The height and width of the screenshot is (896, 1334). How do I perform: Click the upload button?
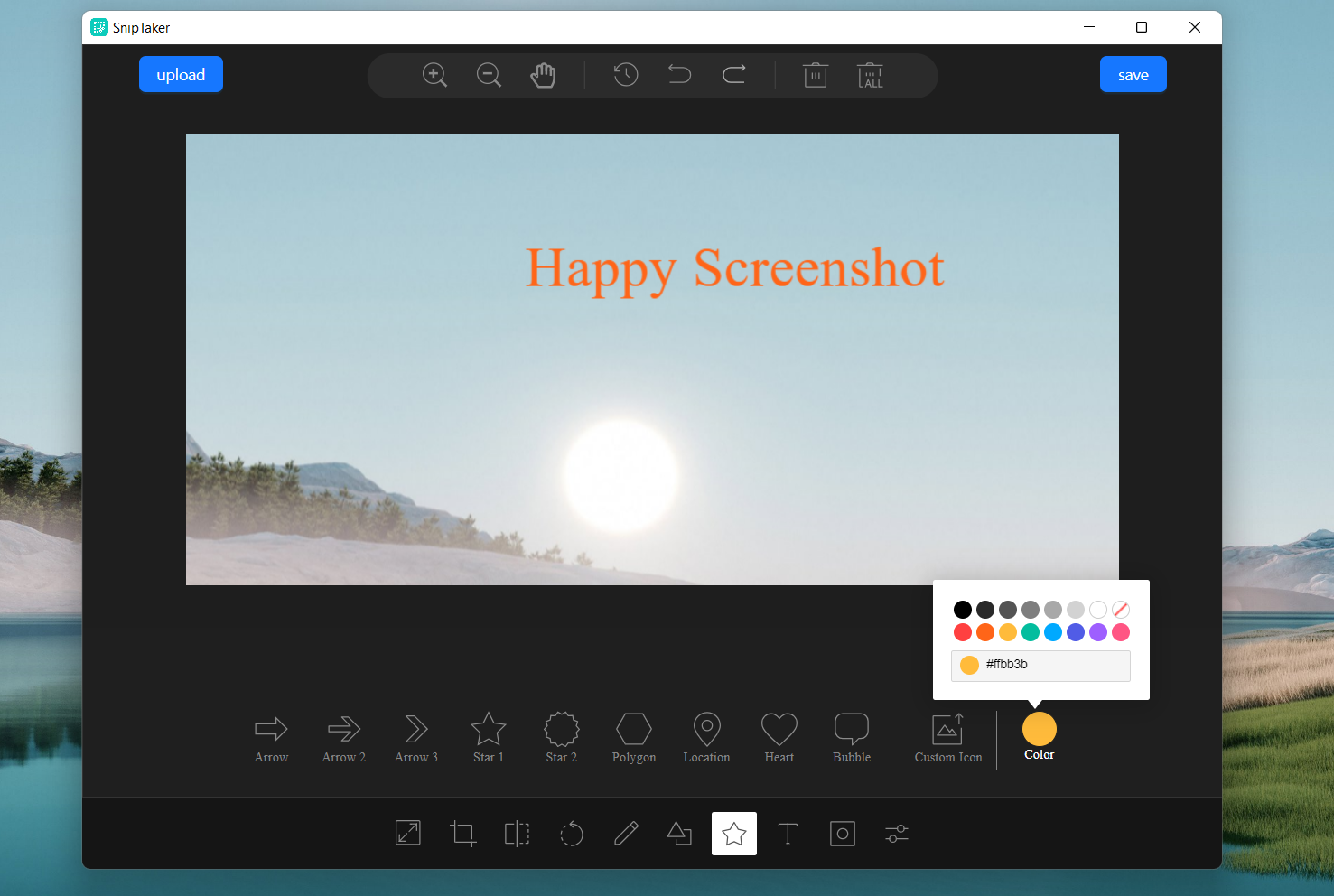point(181,74)
